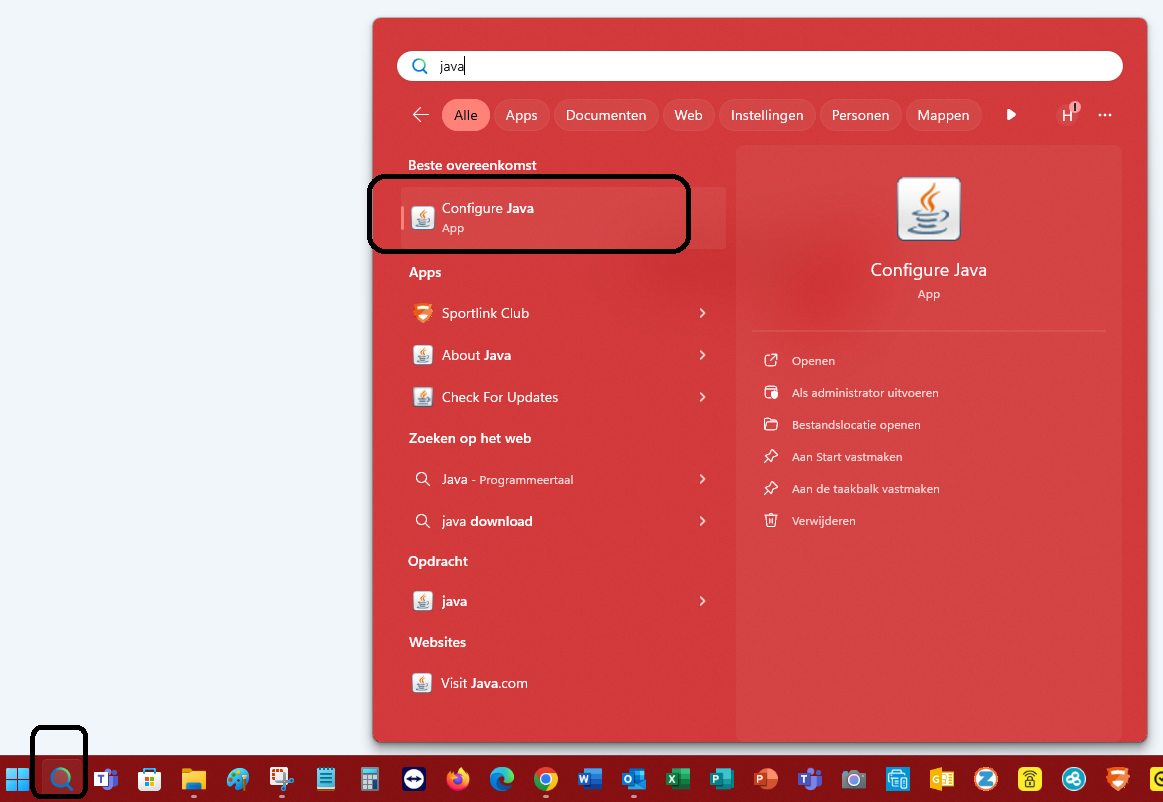This screenshot has height=802, width=1163.
Task: Switch to the Personen filter tab
Action: [860, 115]
